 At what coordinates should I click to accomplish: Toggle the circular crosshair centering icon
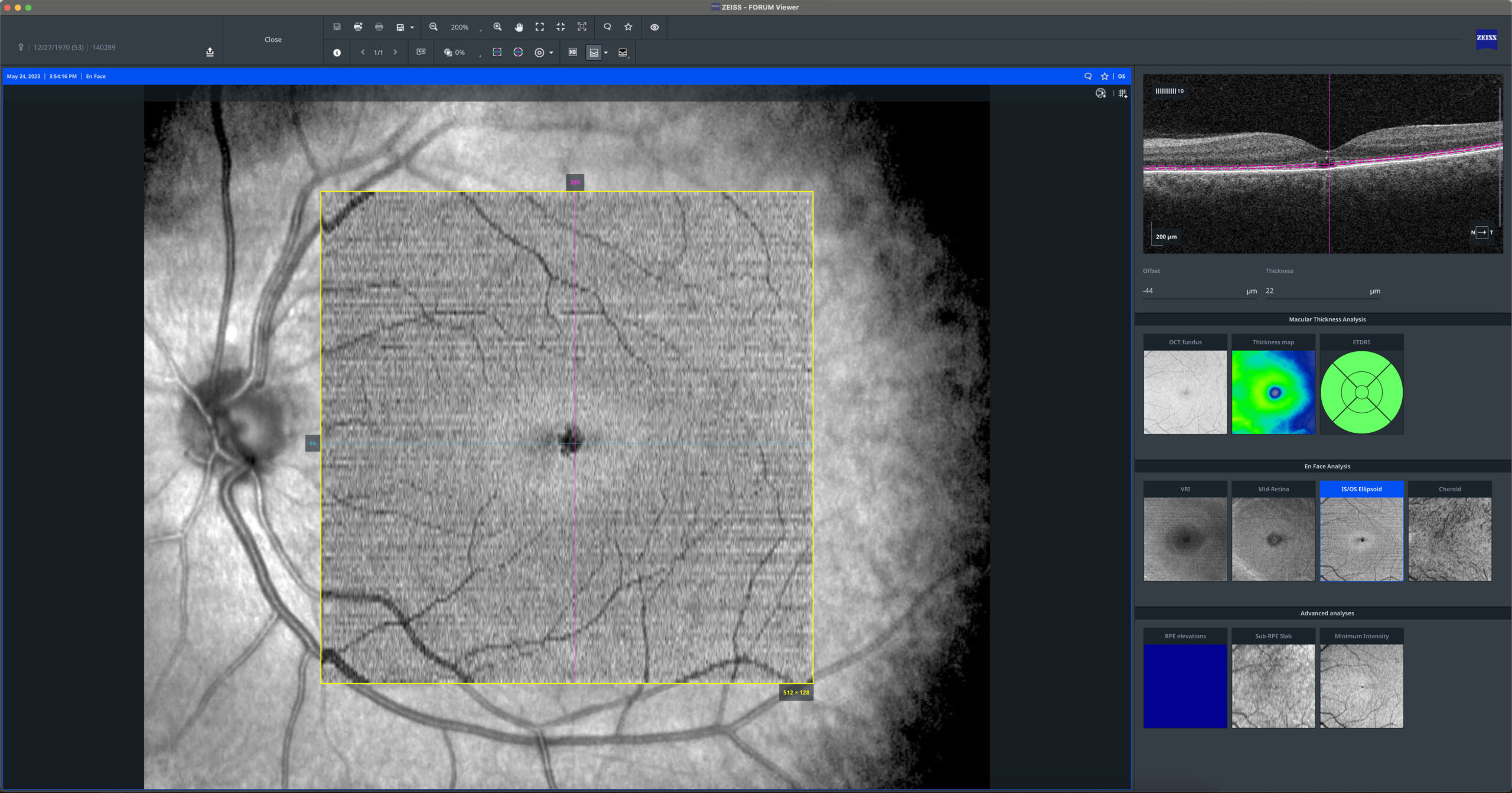point(518,52)
